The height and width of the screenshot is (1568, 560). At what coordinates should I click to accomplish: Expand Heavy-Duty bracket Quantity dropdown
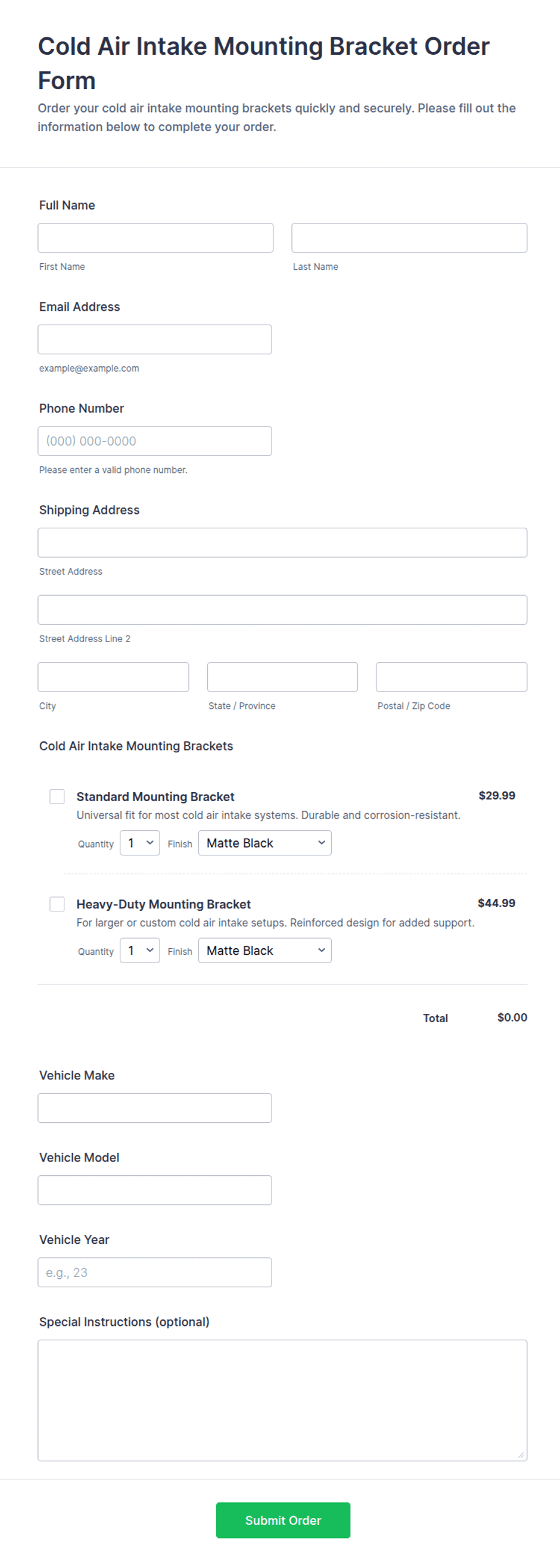pyautogui.click(x=140, y=951)
